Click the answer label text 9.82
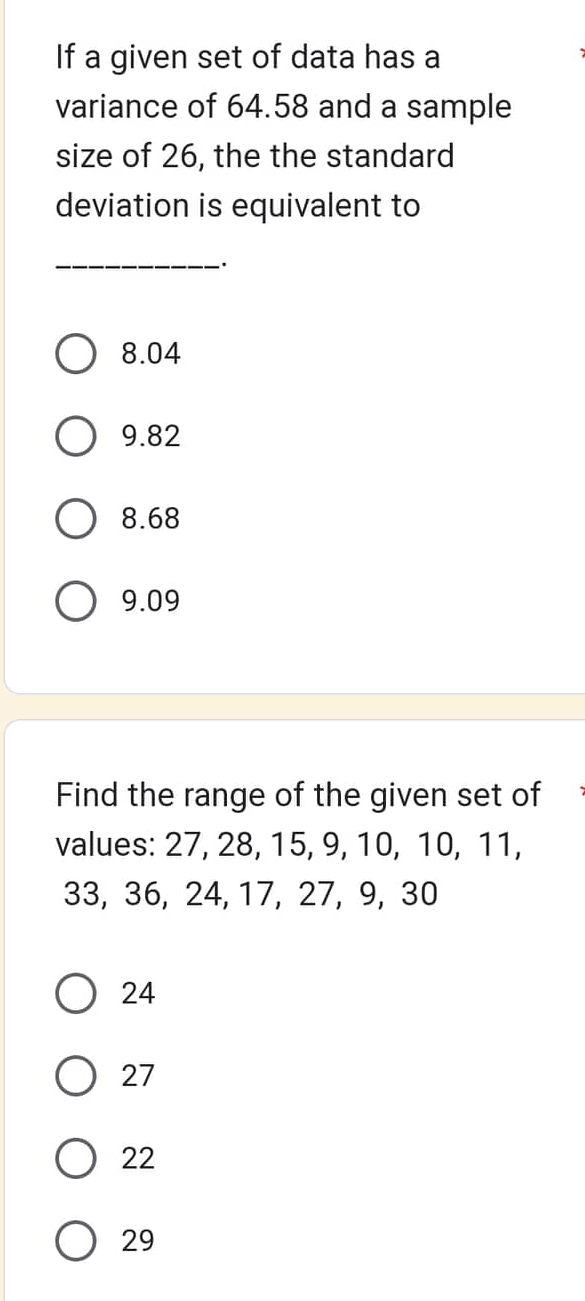The width and height of the screenshot is (585, 1301). [148, 436]
